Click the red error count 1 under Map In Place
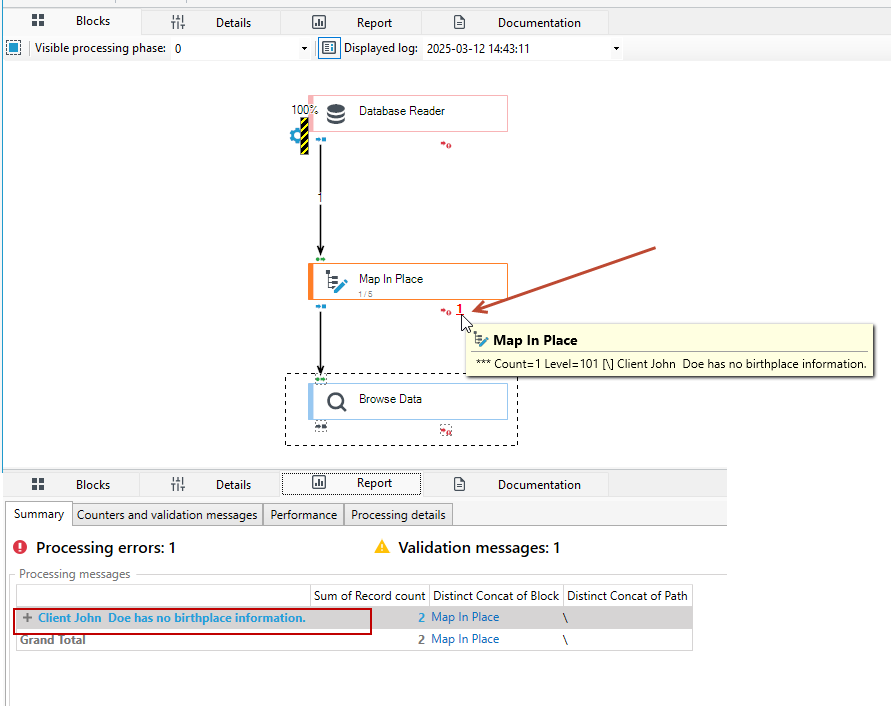The height and width of the screenshot is (706, 891). point(460,309)
